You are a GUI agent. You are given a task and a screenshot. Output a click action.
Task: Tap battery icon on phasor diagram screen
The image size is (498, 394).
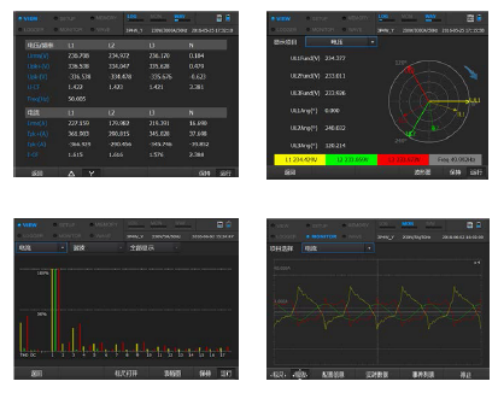click(x=479, y=18)
